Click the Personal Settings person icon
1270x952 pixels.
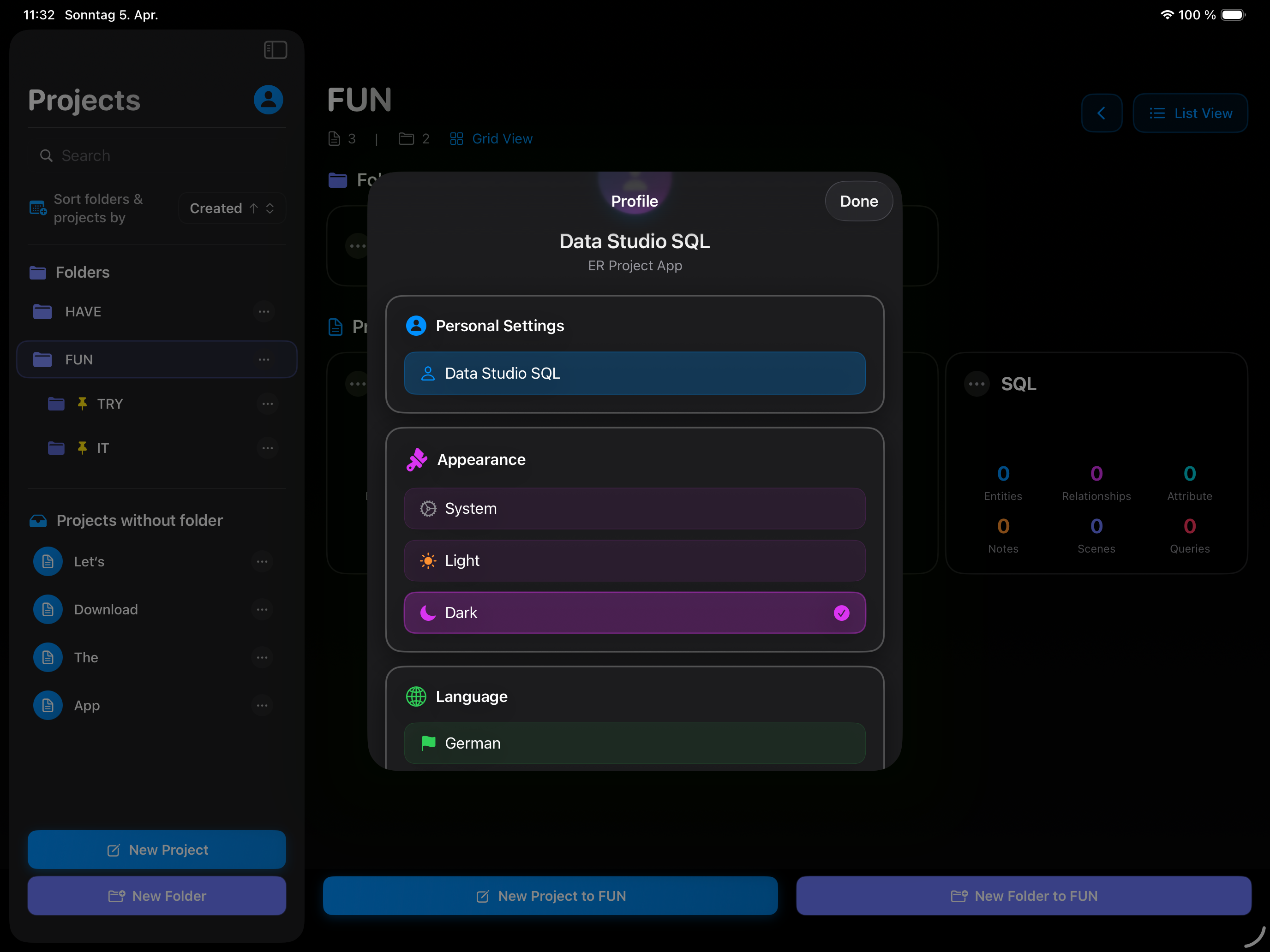[x=416, y=325]
